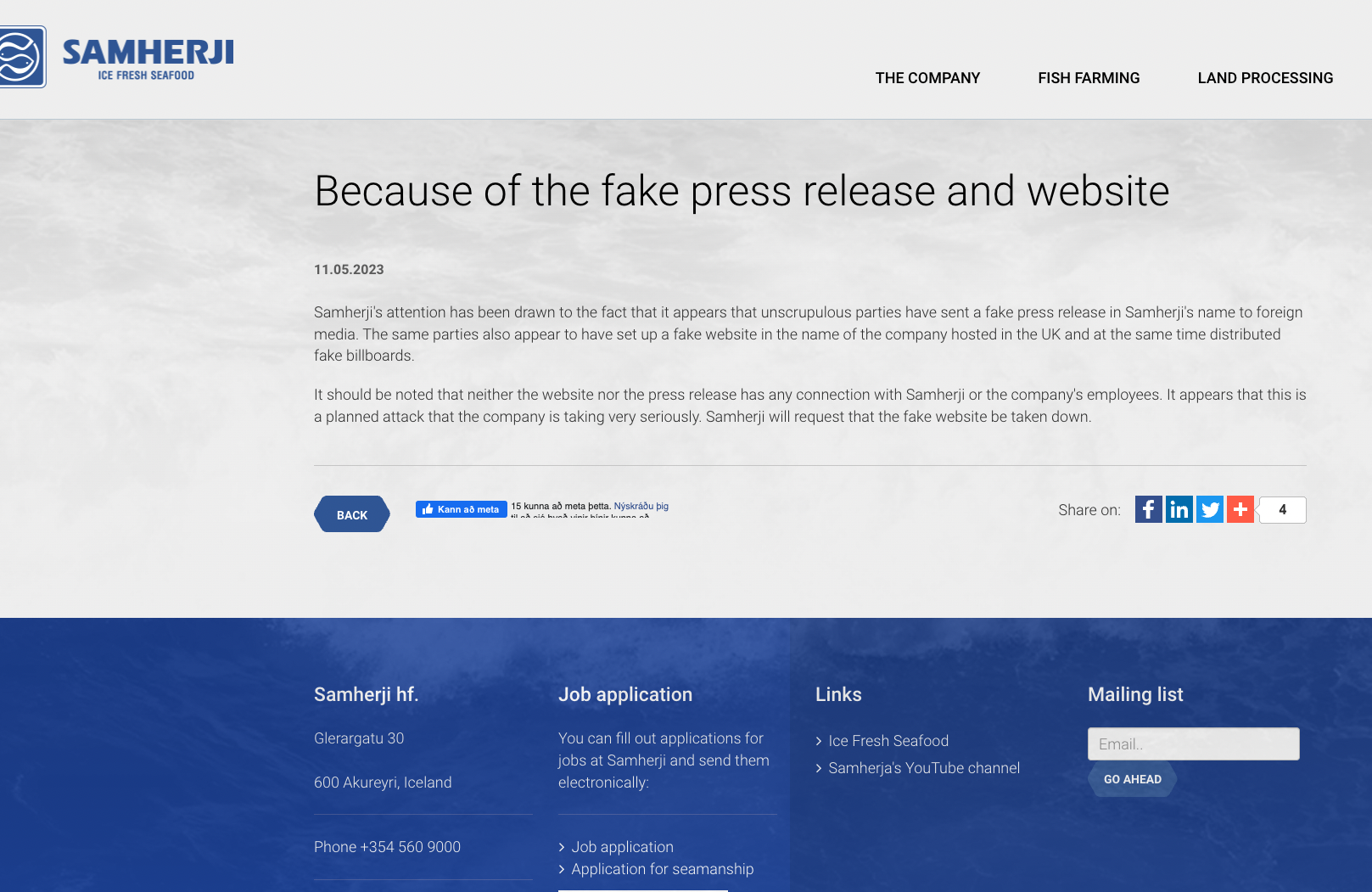Click the Samherji hf. footer heading
The width and height of the screenshot is (1372, 892).
[x=367, y=694]
